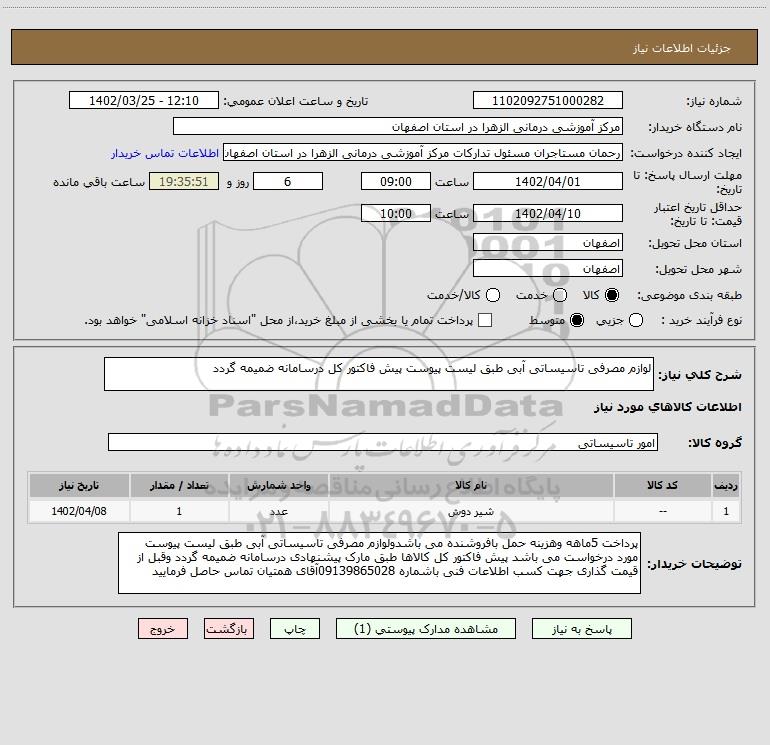Open اطلاعات تماس خریدار link
Image resolution: width=770 pixels, height=745 pixels.
(x=165, y=153)
